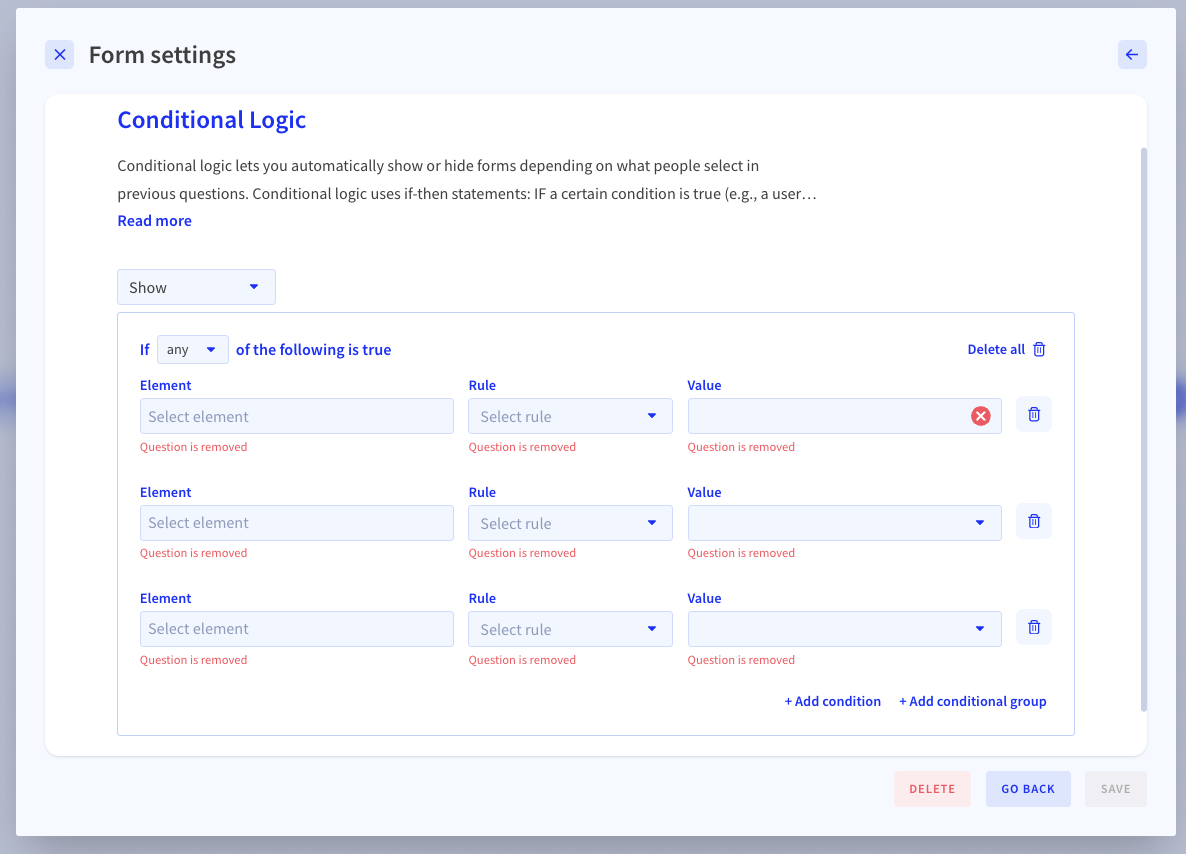
Task: Click 'of the following is true' text
Action: point(313,349)
